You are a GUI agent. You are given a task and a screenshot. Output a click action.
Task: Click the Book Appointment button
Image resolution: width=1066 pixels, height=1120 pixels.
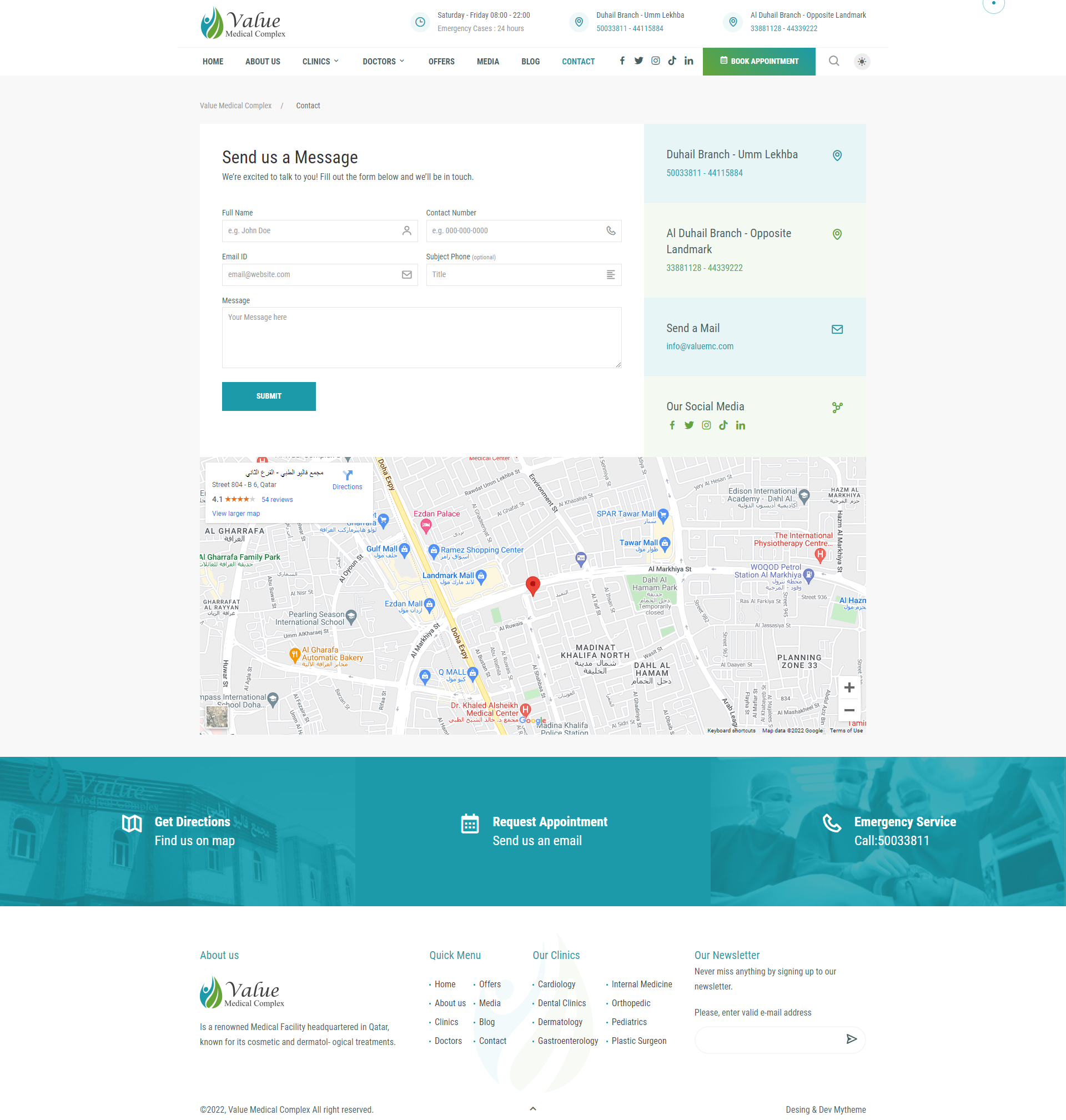758,62
